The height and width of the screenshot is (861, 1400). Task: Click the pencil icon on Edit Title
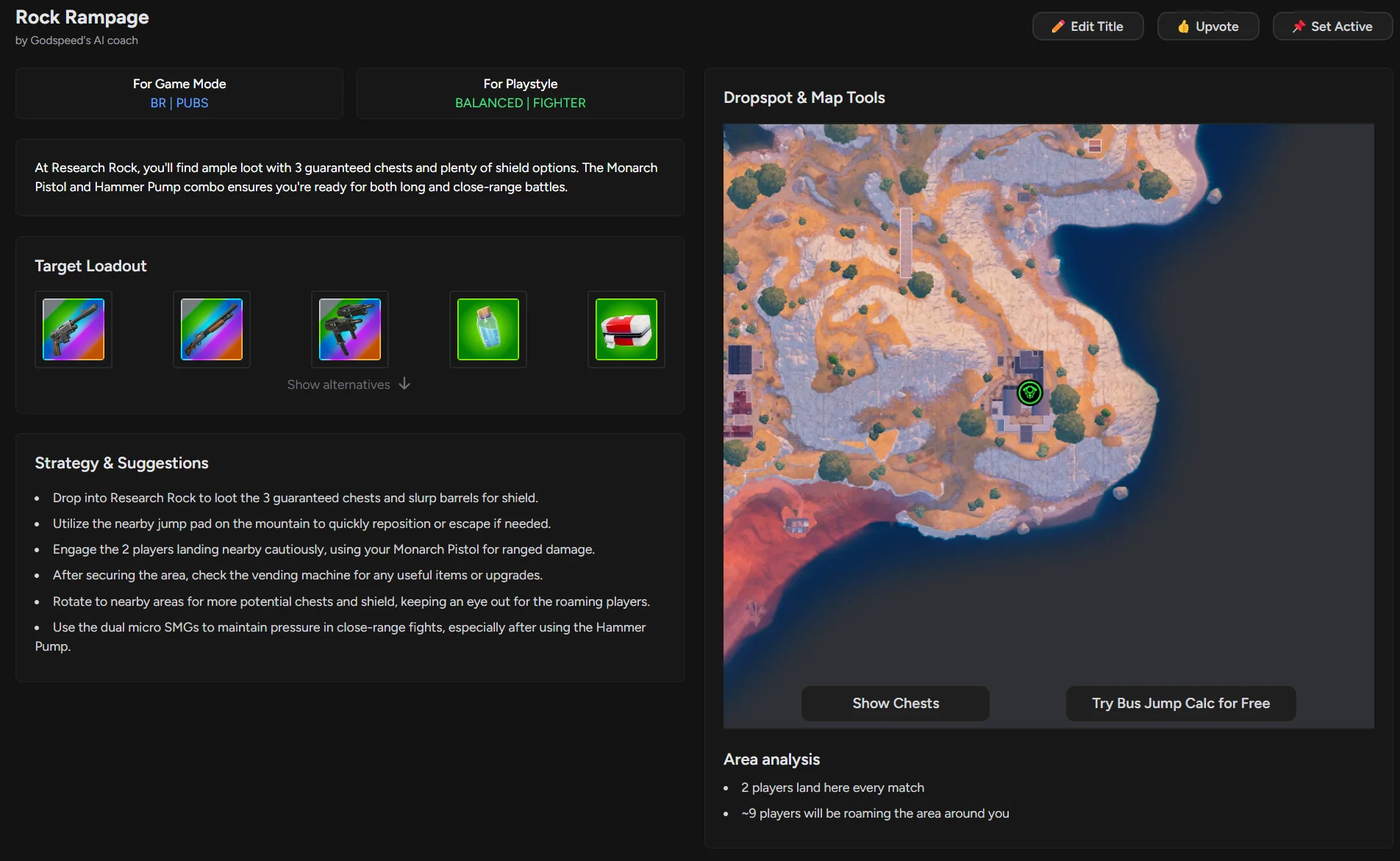[1057, 26]
